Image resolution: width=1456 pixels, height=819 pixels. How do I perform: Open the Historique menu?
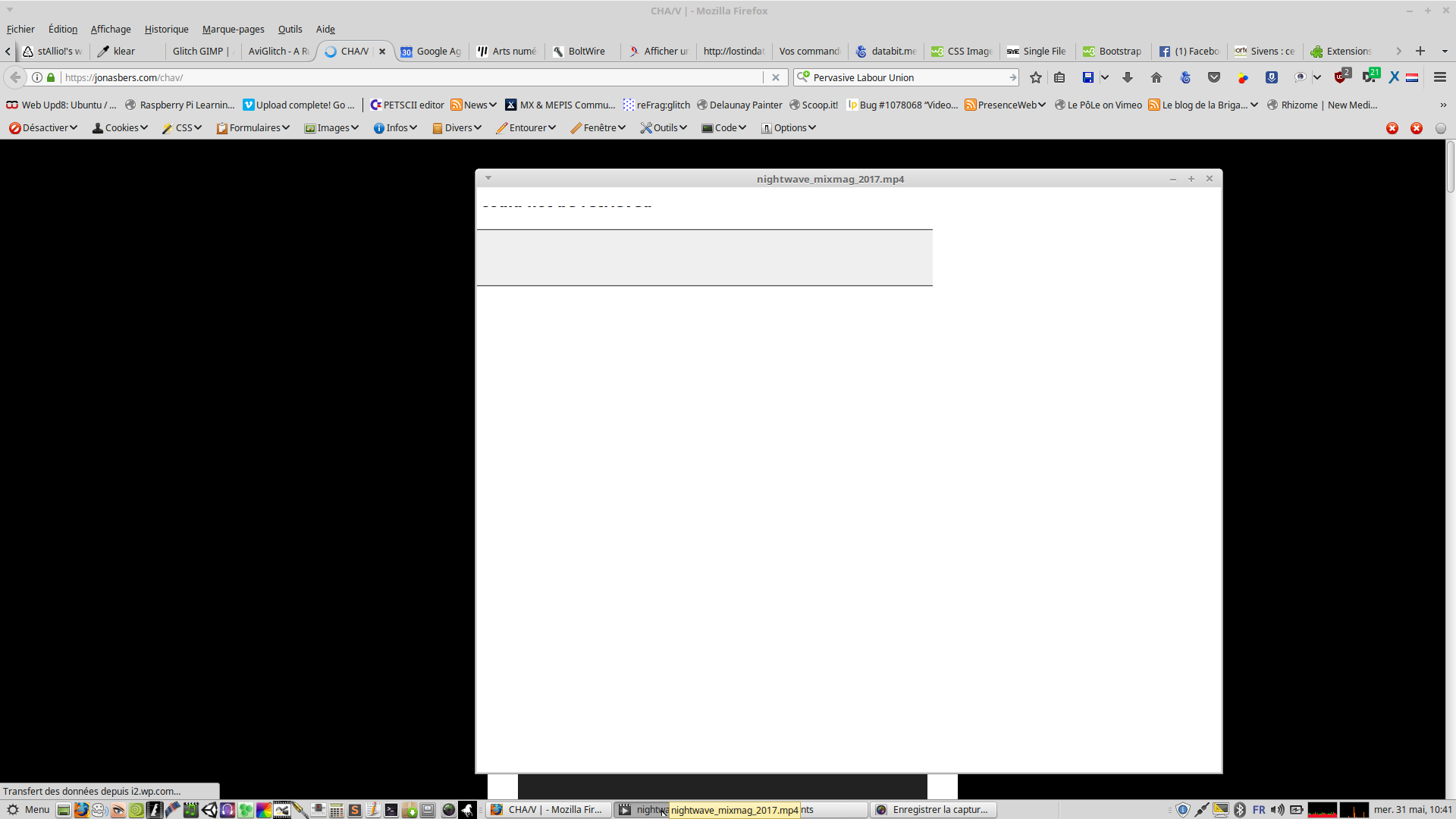166,30
